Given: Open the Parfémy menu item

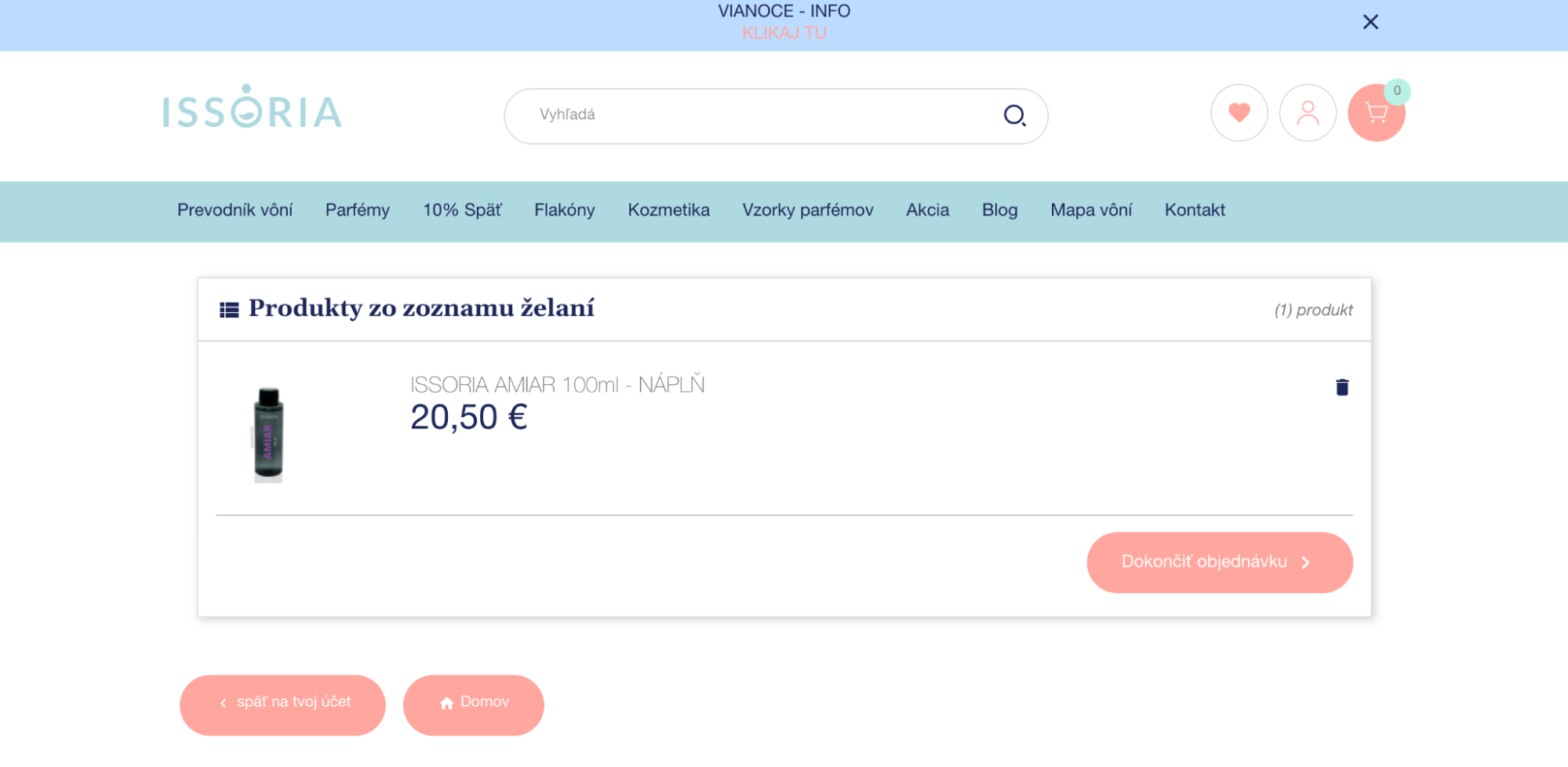Looking at the screenshot, I should [x=357, y=210].
